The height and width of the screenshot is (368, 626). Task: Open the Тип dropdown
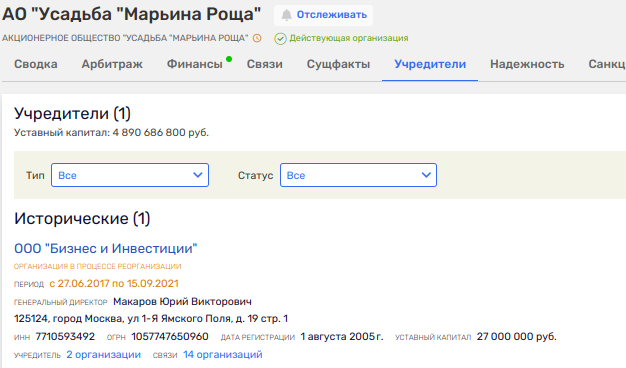coord(130,175)
